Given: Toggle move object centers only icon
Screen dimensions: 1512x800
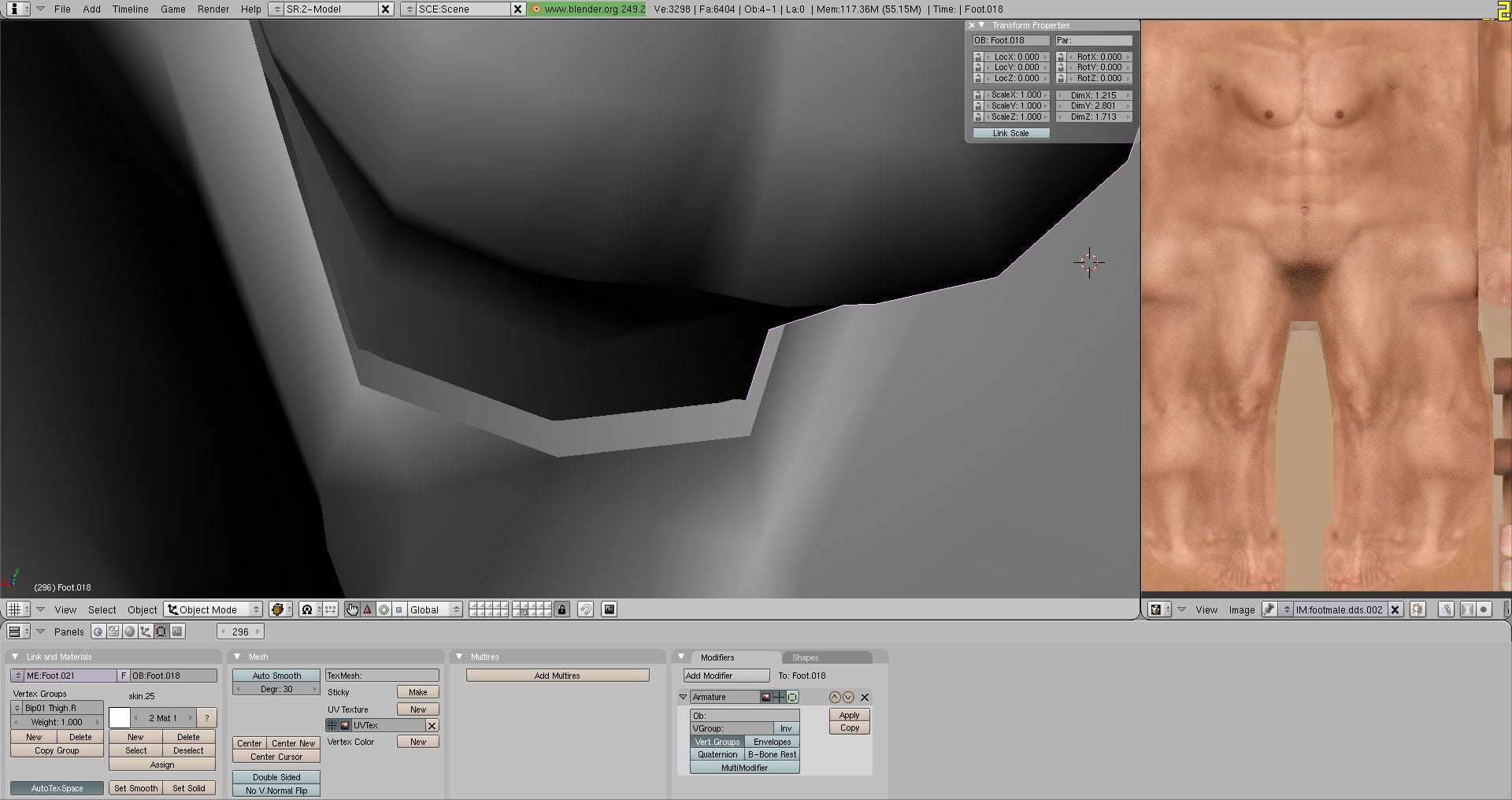Looking at the screenshot, I should click(330, 609).
